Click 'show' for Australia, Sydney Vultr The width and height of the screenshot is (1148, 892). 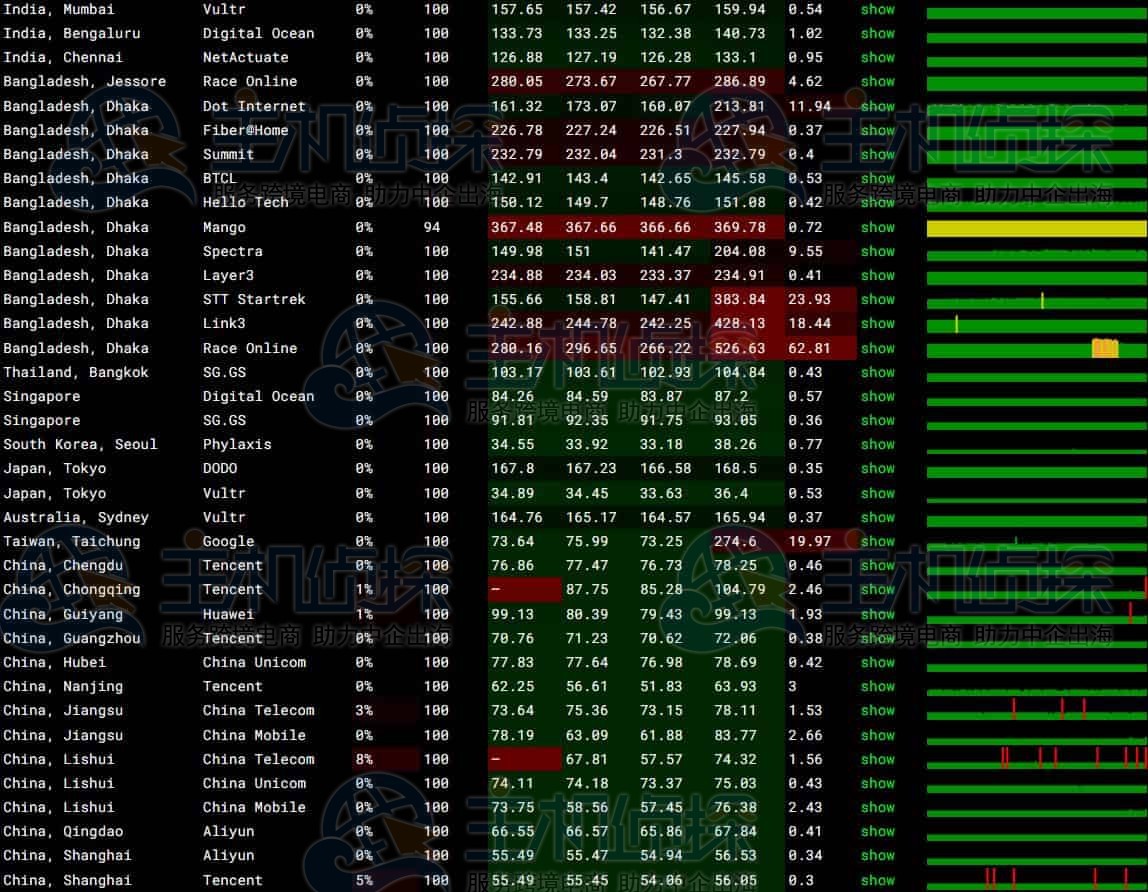[877, 518]
